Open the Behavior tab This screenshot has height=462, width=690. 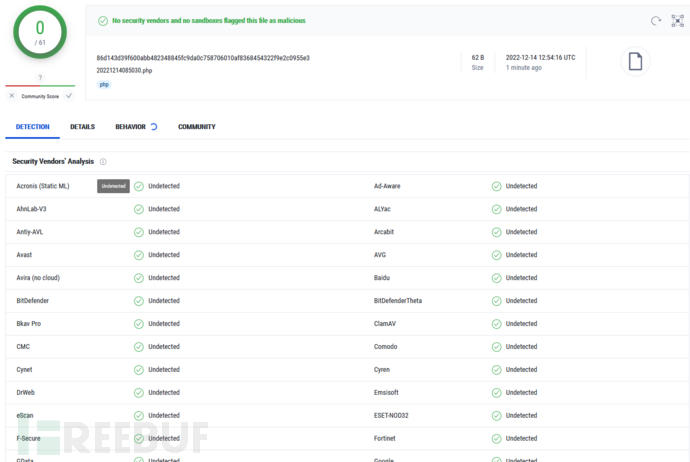(130, 127)
